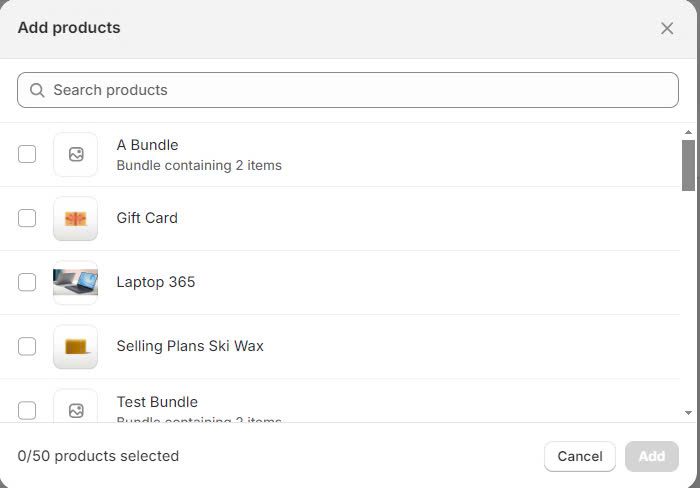Image resolution: width=700 pixels, height=488 pixels.
Task: Click the Selling Plans Ski Wax thumbnail
Action: coord(76,347)
